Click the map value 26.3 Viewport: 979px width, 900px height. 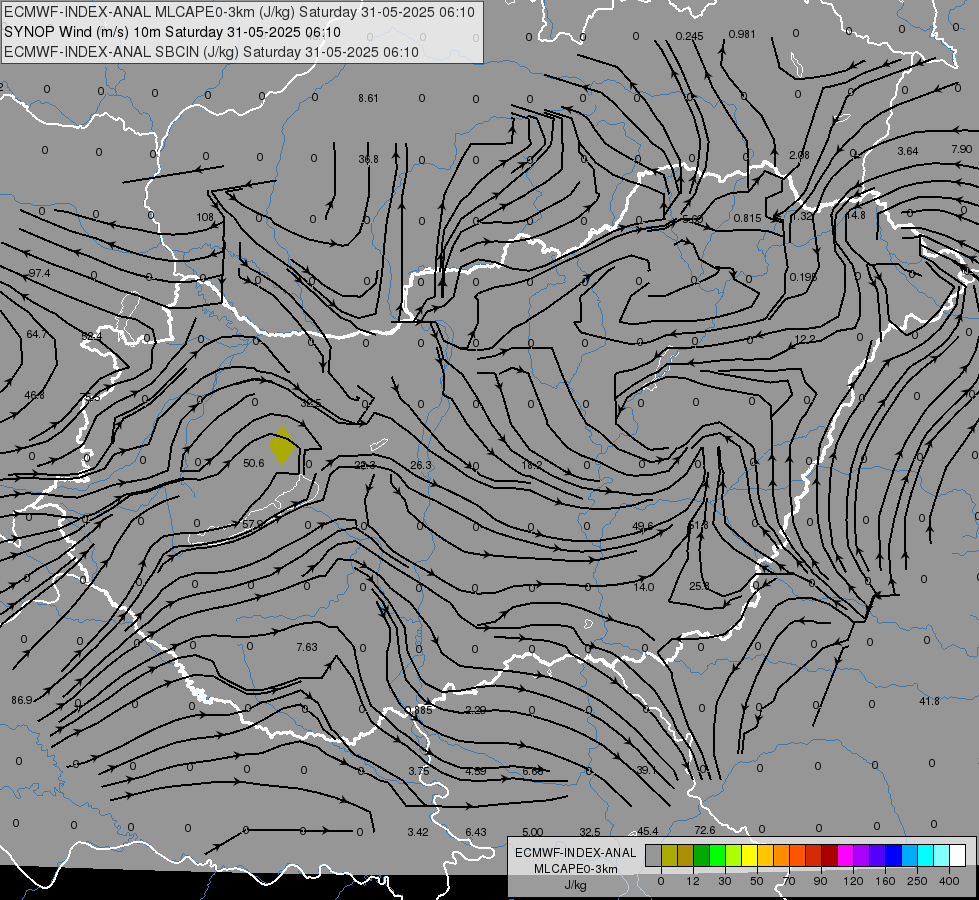[421, 465]
